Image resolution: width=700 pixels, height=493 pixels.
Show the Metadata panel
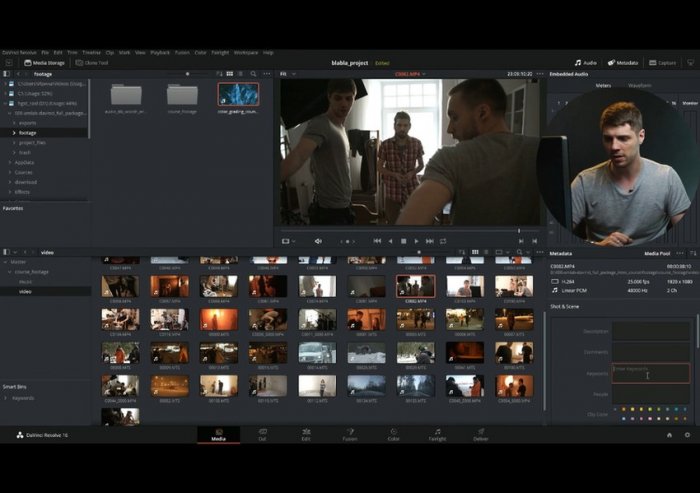pos(623,62)
